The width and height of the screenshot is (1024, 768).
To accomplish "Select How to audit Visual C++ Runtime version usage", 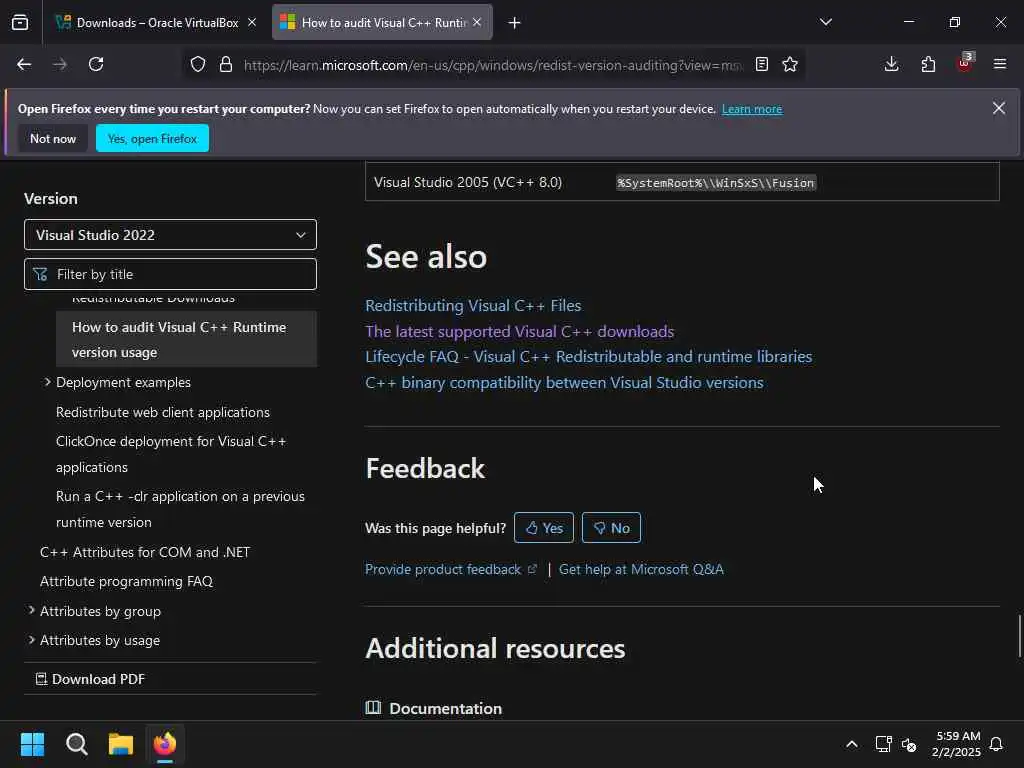I will 186,340.
